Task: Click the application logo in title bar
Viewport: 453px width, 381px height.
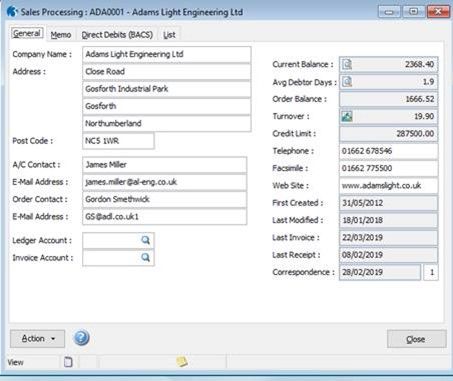Action: click(12, 12)
